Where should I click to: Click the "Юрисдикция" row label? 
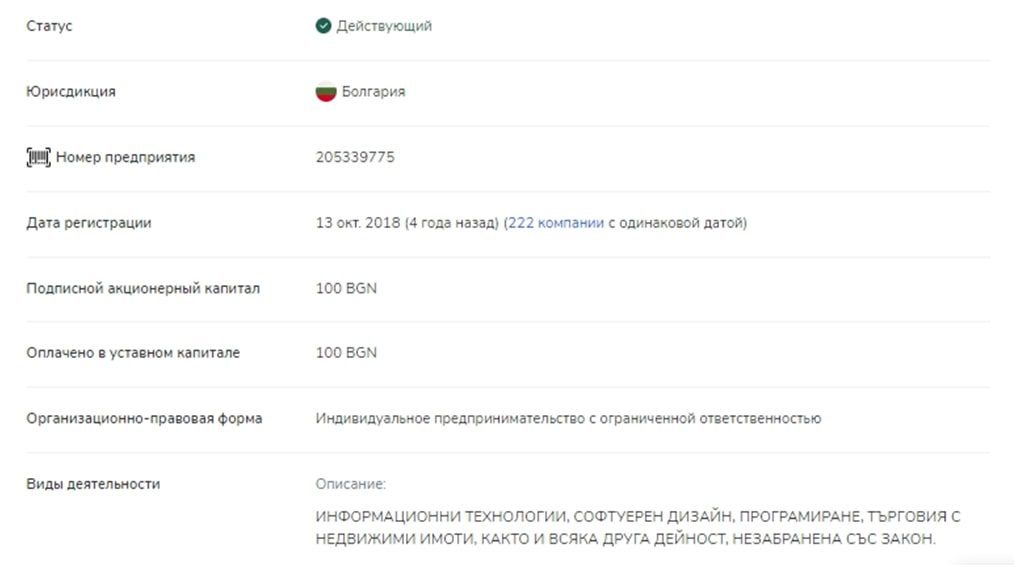click(71, 92)
